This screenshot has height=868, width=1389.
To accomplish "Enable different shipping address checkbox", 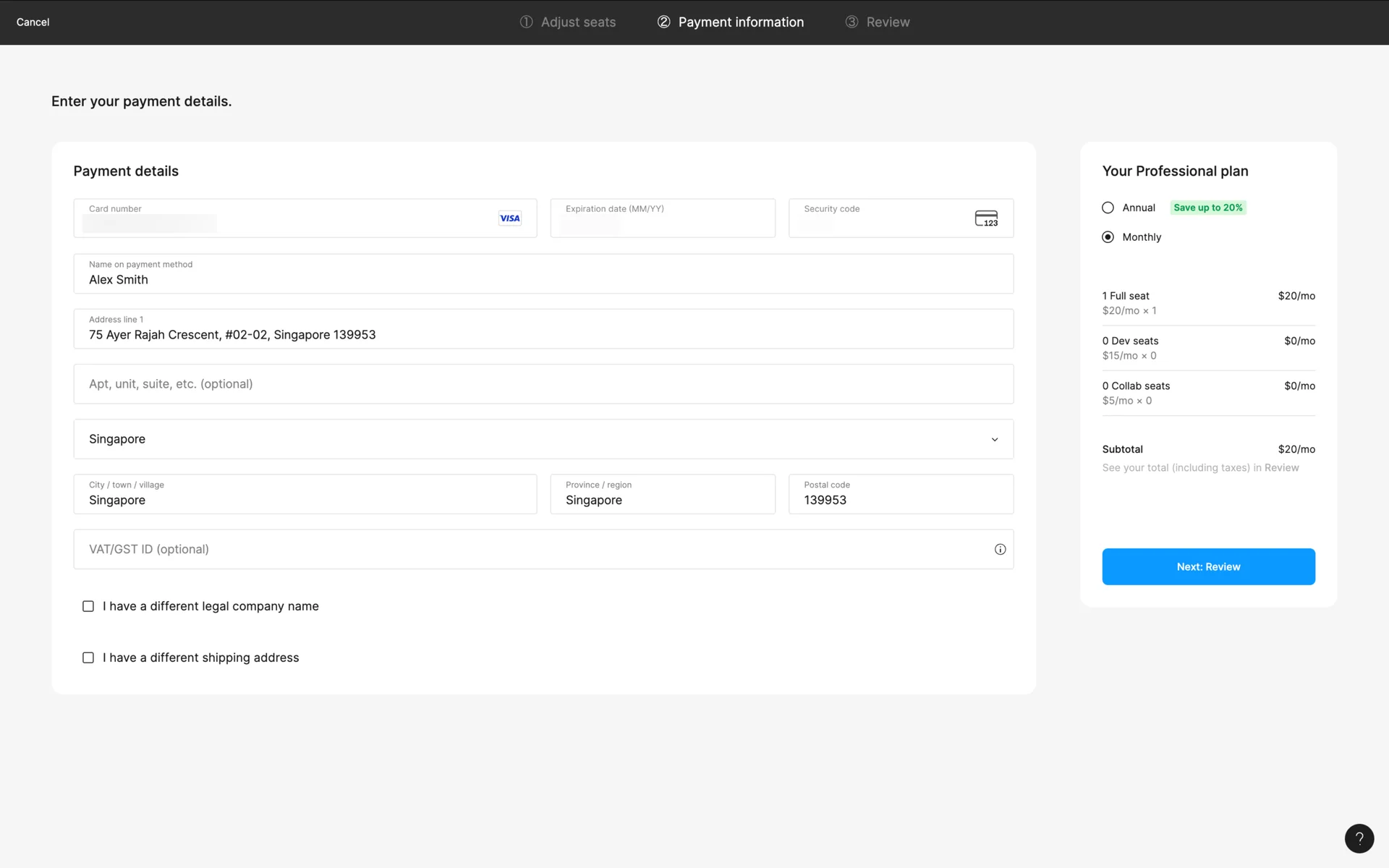I will coord(88,658).
